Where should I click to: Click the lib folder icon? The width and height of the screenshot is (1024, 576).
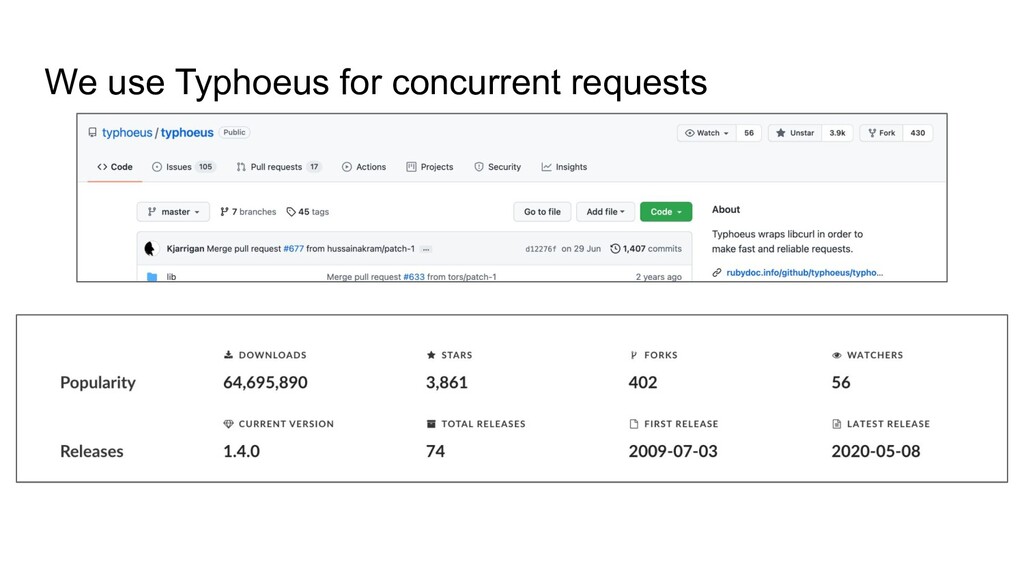152,277
